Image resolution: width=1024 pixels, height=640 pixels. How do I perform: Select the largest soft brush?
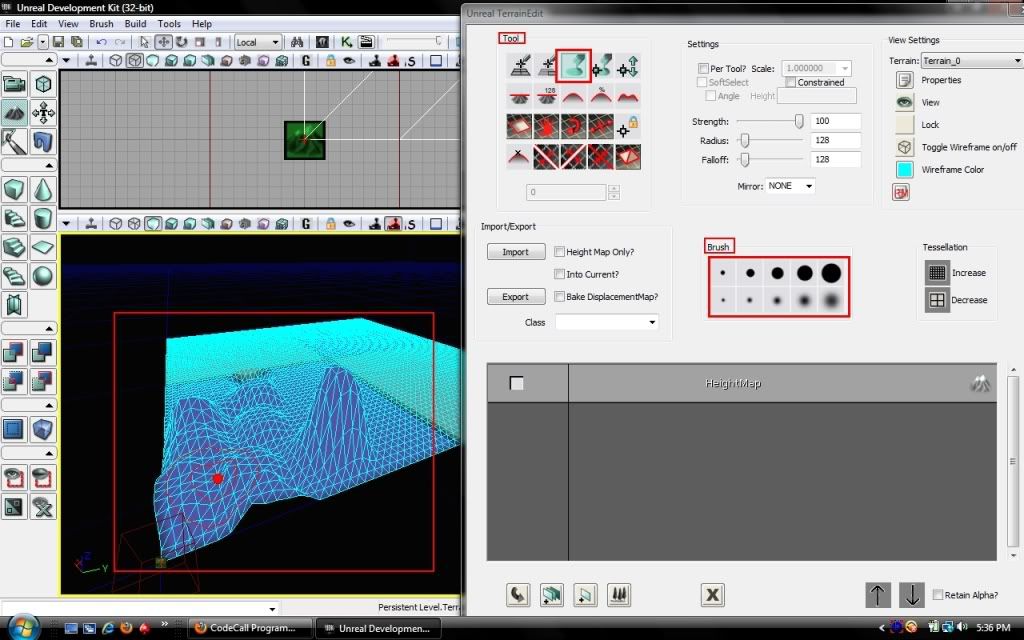coord(831,300)
